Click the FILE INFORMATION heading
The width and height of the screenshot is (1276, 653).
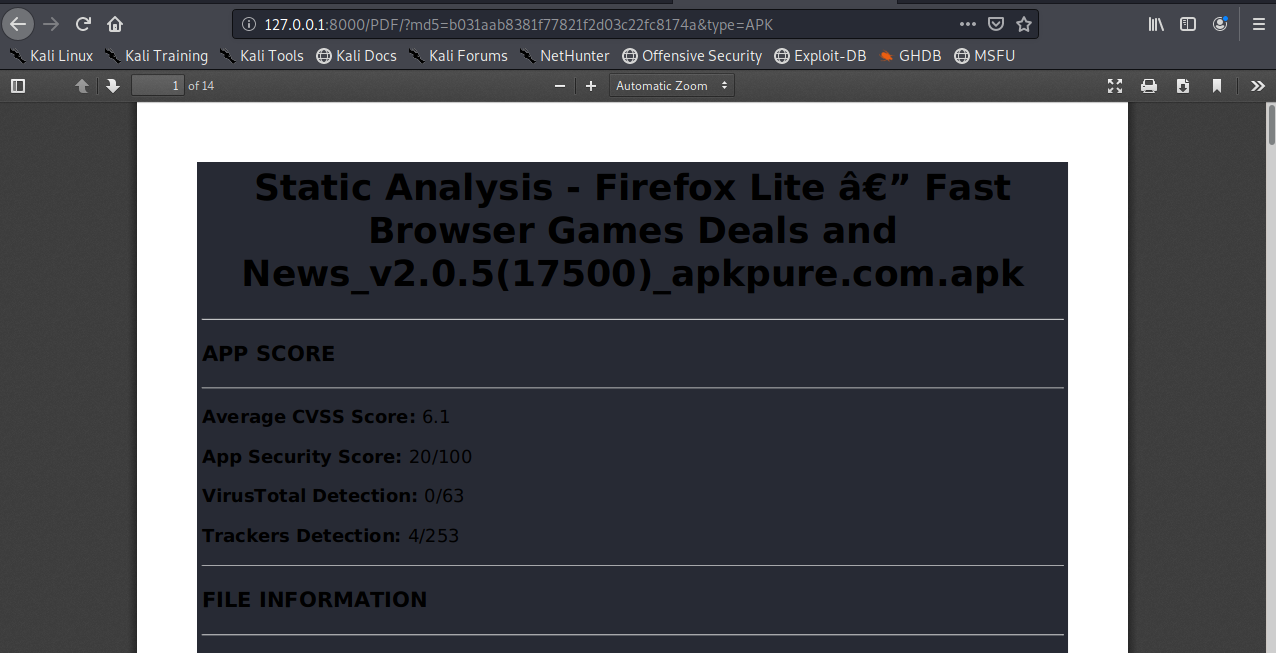point(314,600)
